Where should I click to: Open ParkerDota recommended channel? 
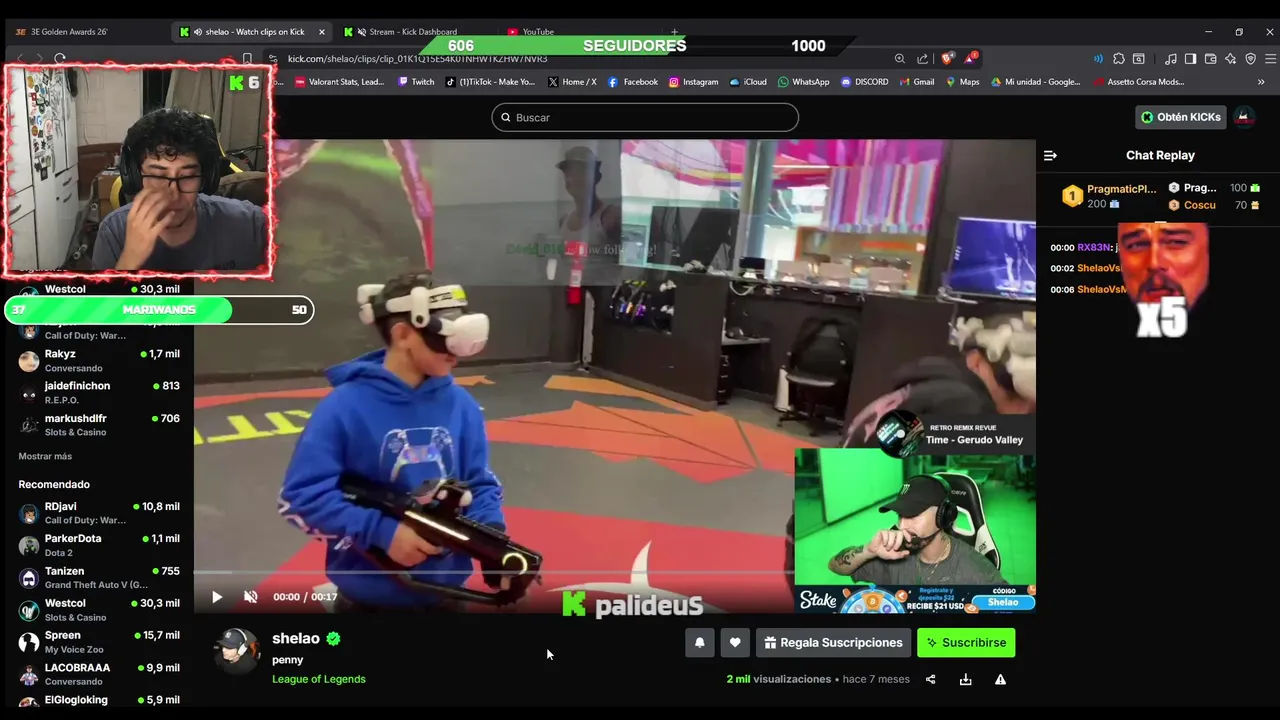99,545
